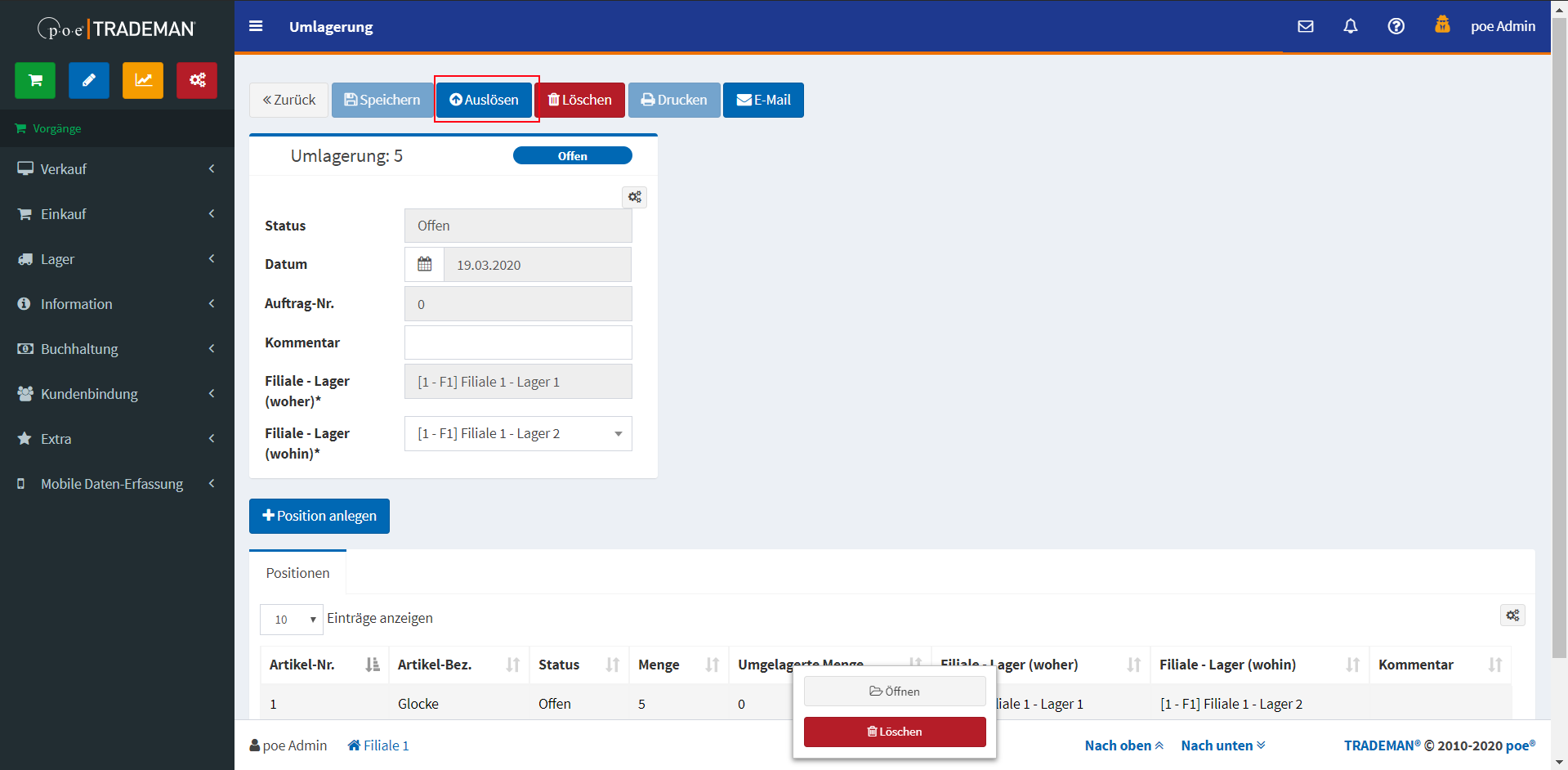Click the Position anlegen button

pos(319,516)
